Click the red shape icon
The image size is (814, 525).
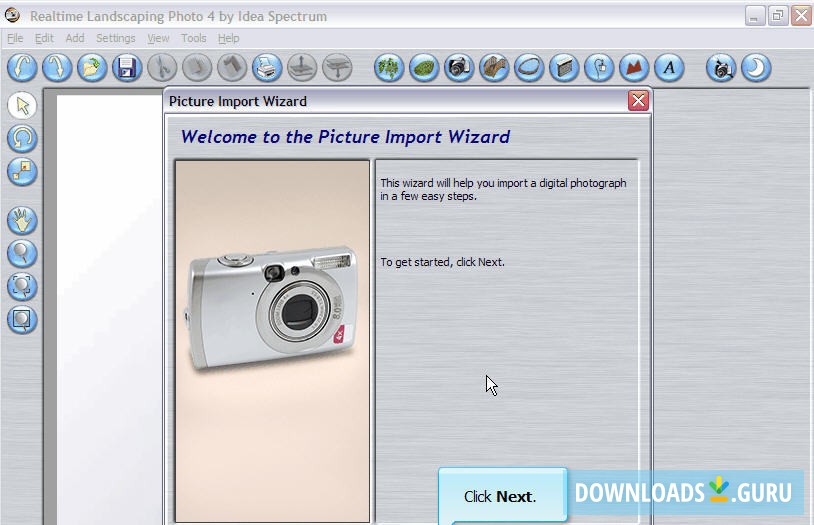click(x=634, y=68)
